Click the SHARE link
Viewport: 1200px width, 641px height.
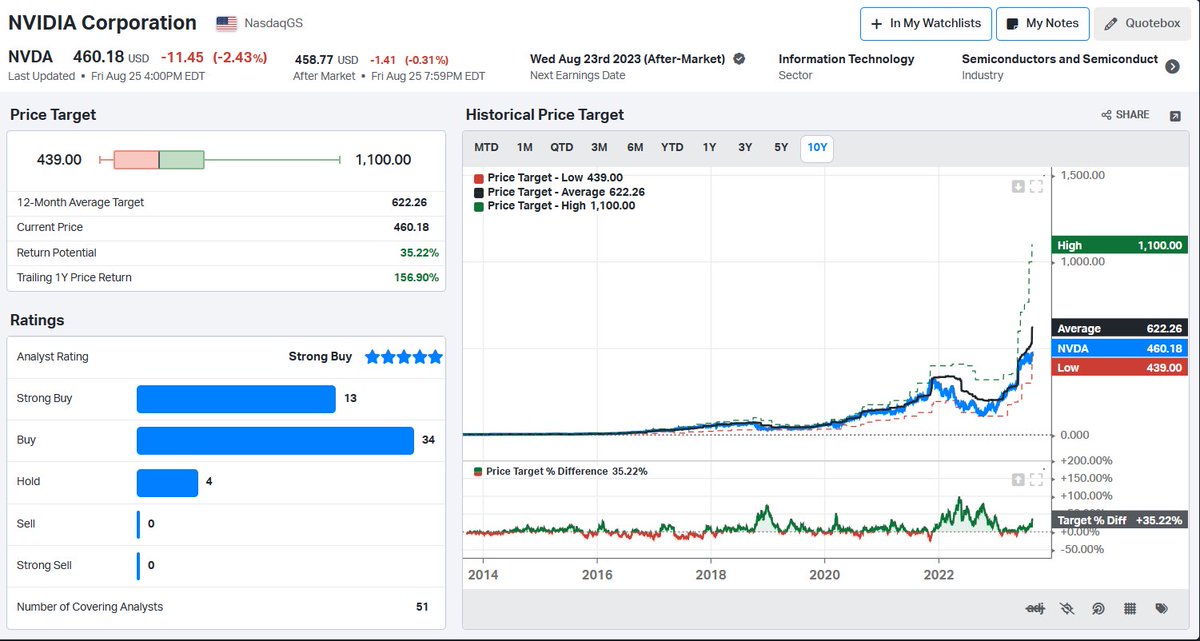coord(1125,115)
